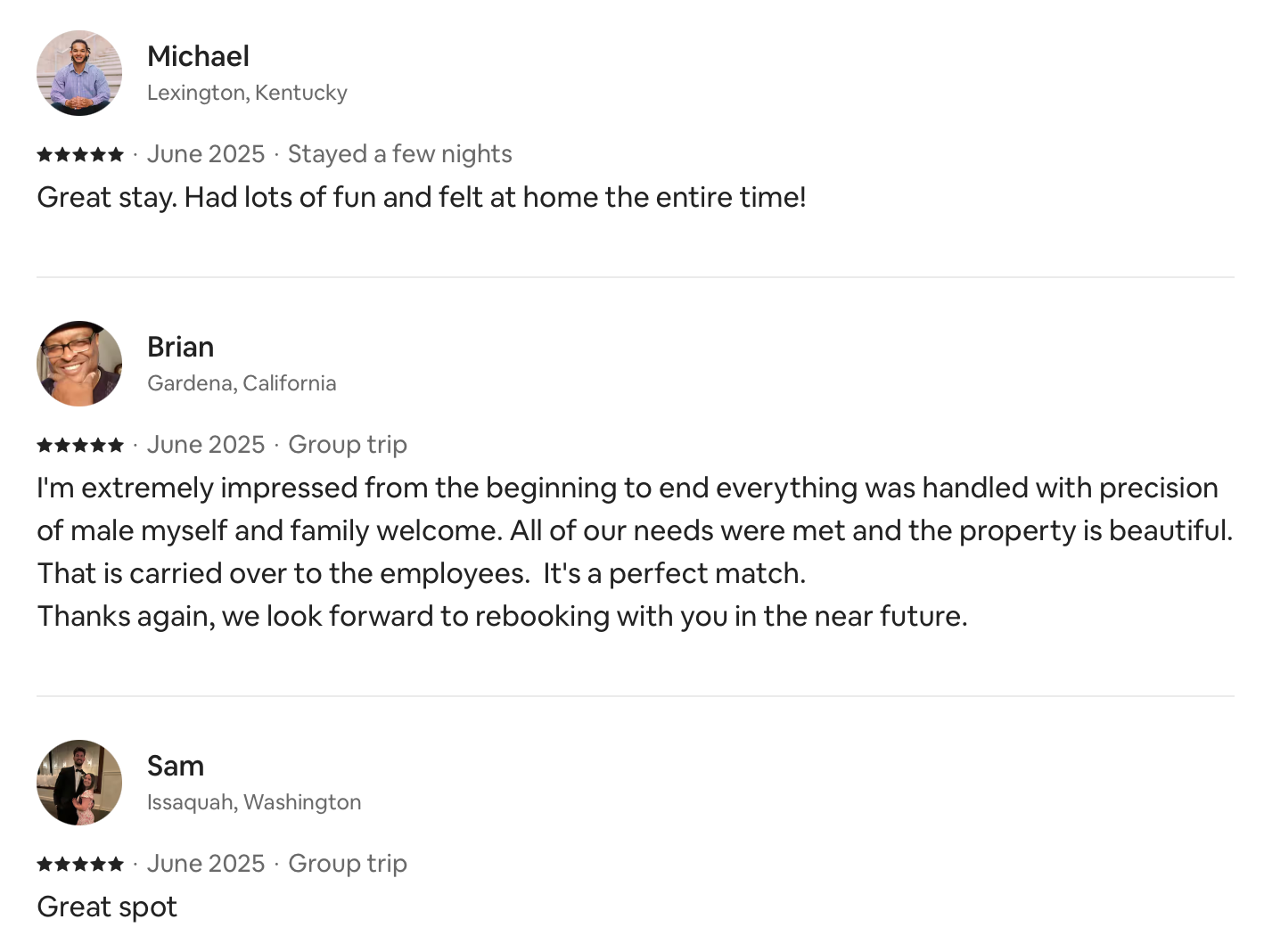Image resolution: width=1264 pixels, height=952 pixels.
Task: Click the June 2025 date on Michael's review
Action: 206,154
